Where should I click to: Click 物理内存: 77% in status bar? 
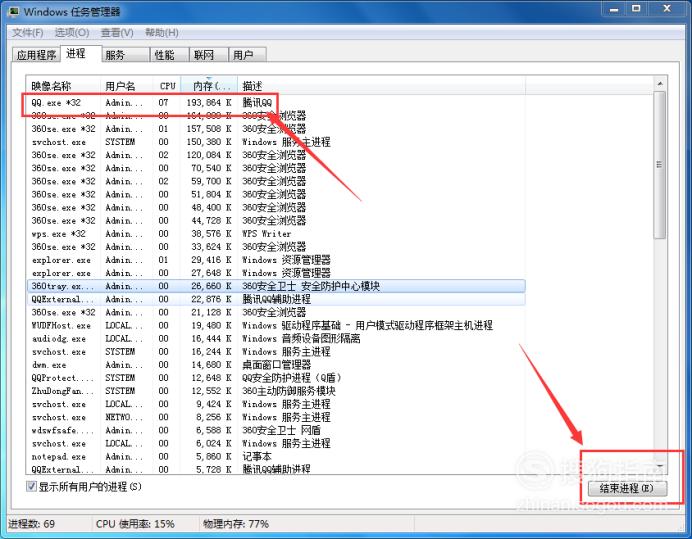pos(236,524)
